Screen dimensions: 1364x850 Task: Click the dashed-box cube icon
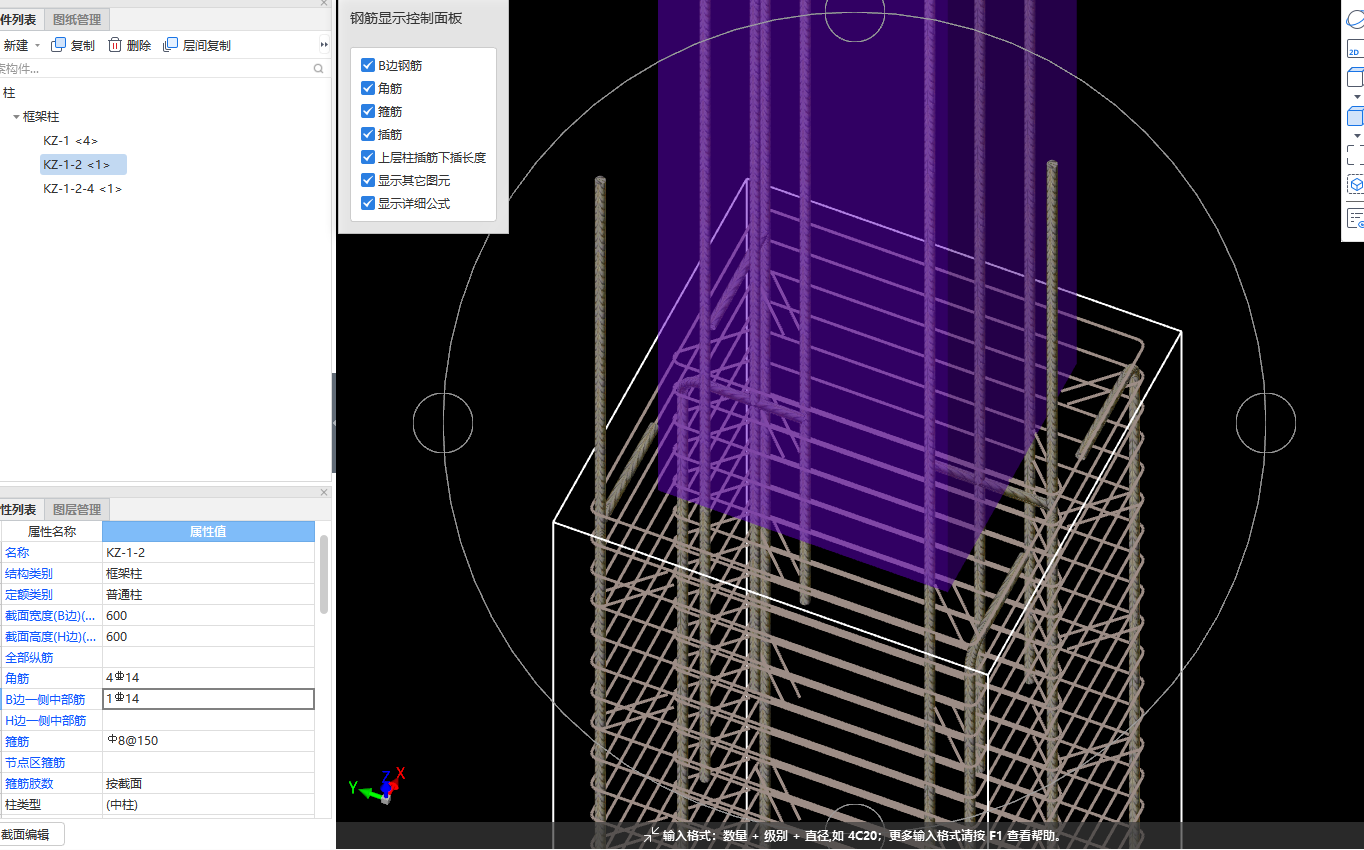(x=1355, y=185)
